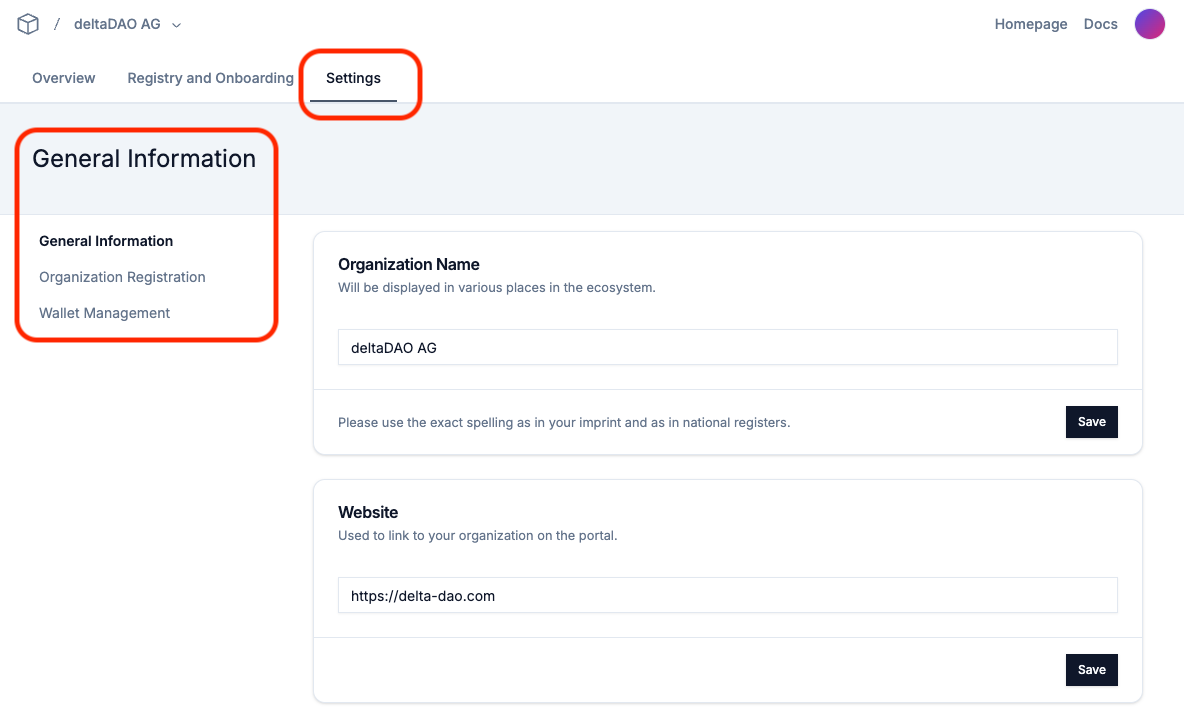The height and width of the screenshot is (716, 1184).
Task: Go to Registry and Onboarding tab
Action: pyautogui.click(x=210, y=78)
